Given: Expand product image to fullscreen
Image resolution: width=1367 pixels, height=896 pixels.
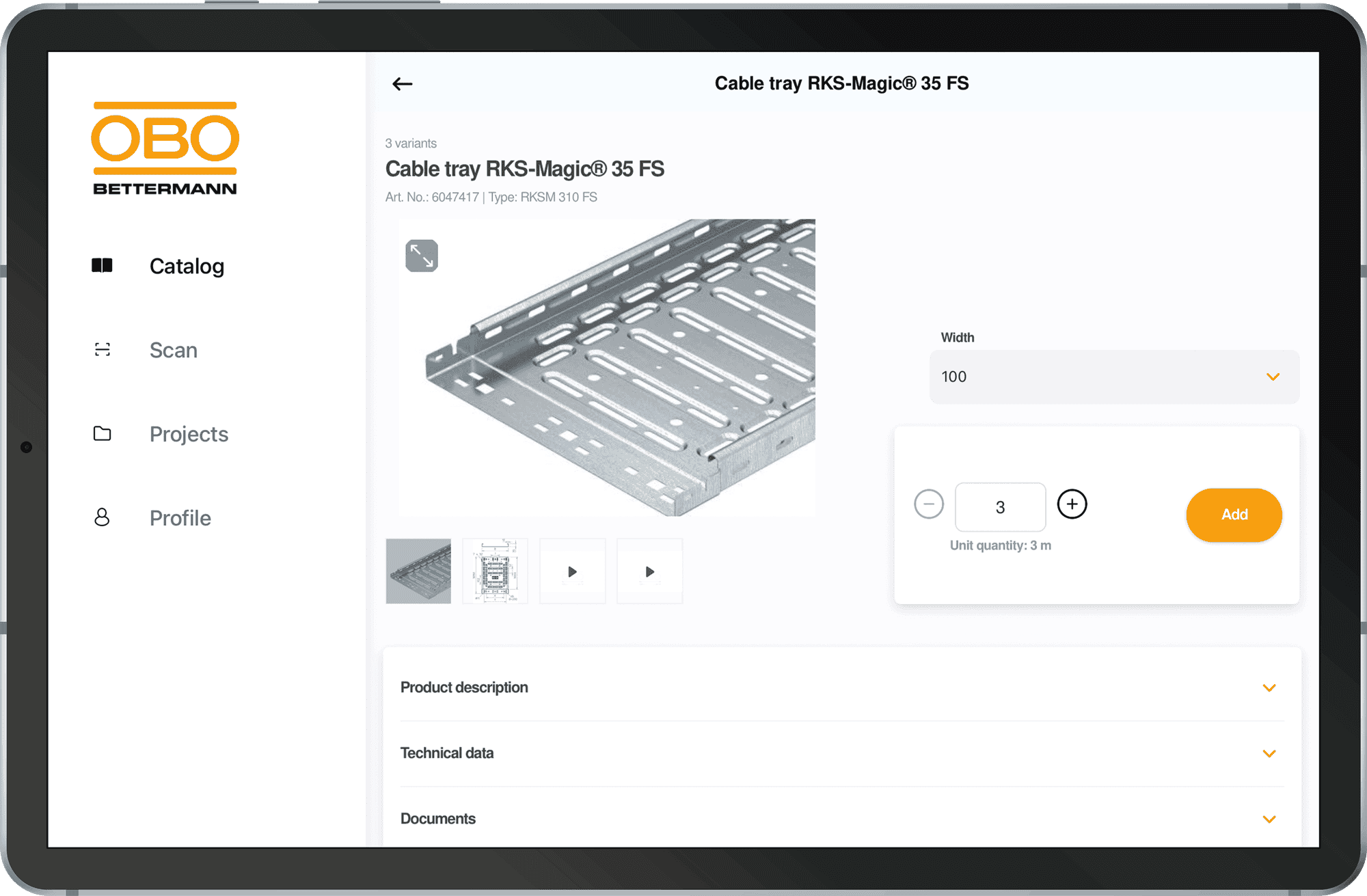Looking at the screenshot, I should [x=422, y=256].
